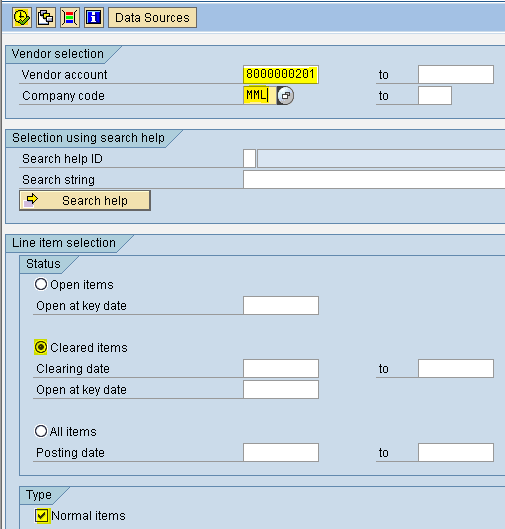
Task: Select the All items radio button
Action: [41, 431]
